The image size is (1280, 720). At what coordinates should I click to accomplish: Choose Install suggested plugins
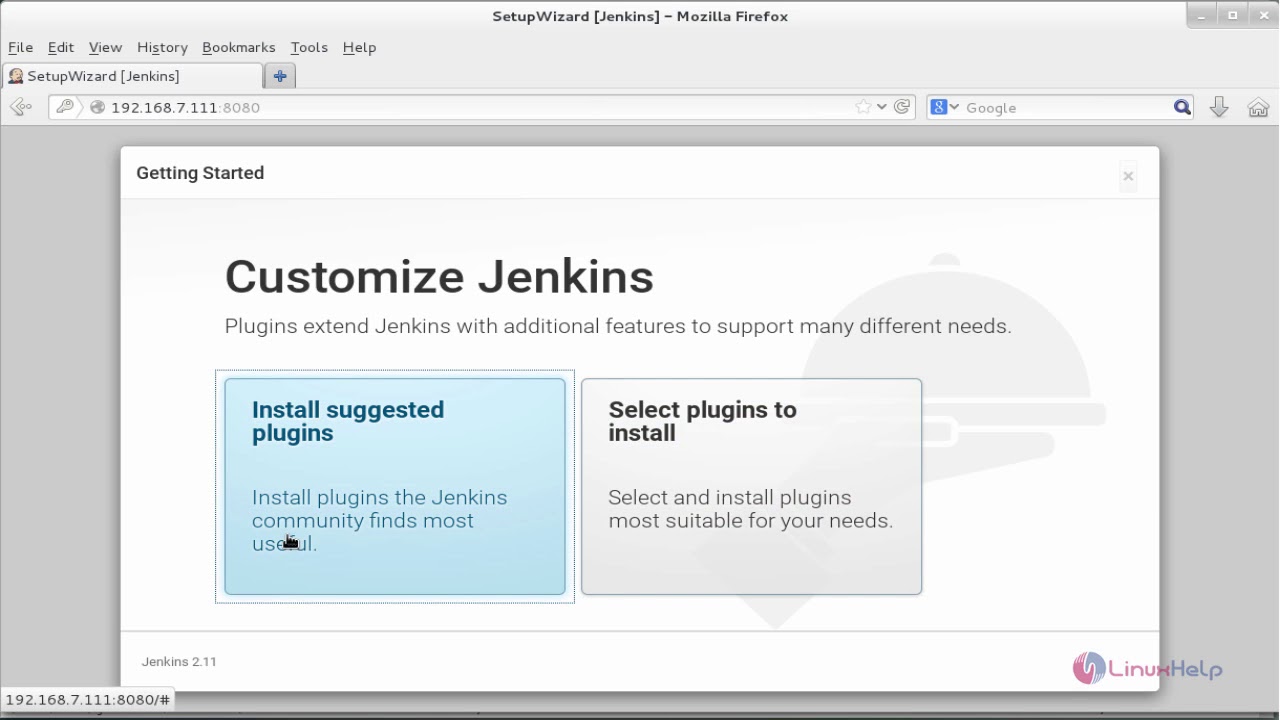click(395, 486)
